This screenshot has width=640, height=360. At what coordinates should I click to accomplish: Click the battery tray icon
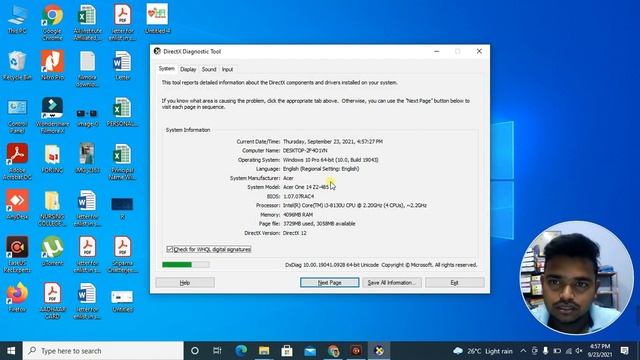[557, 351]
